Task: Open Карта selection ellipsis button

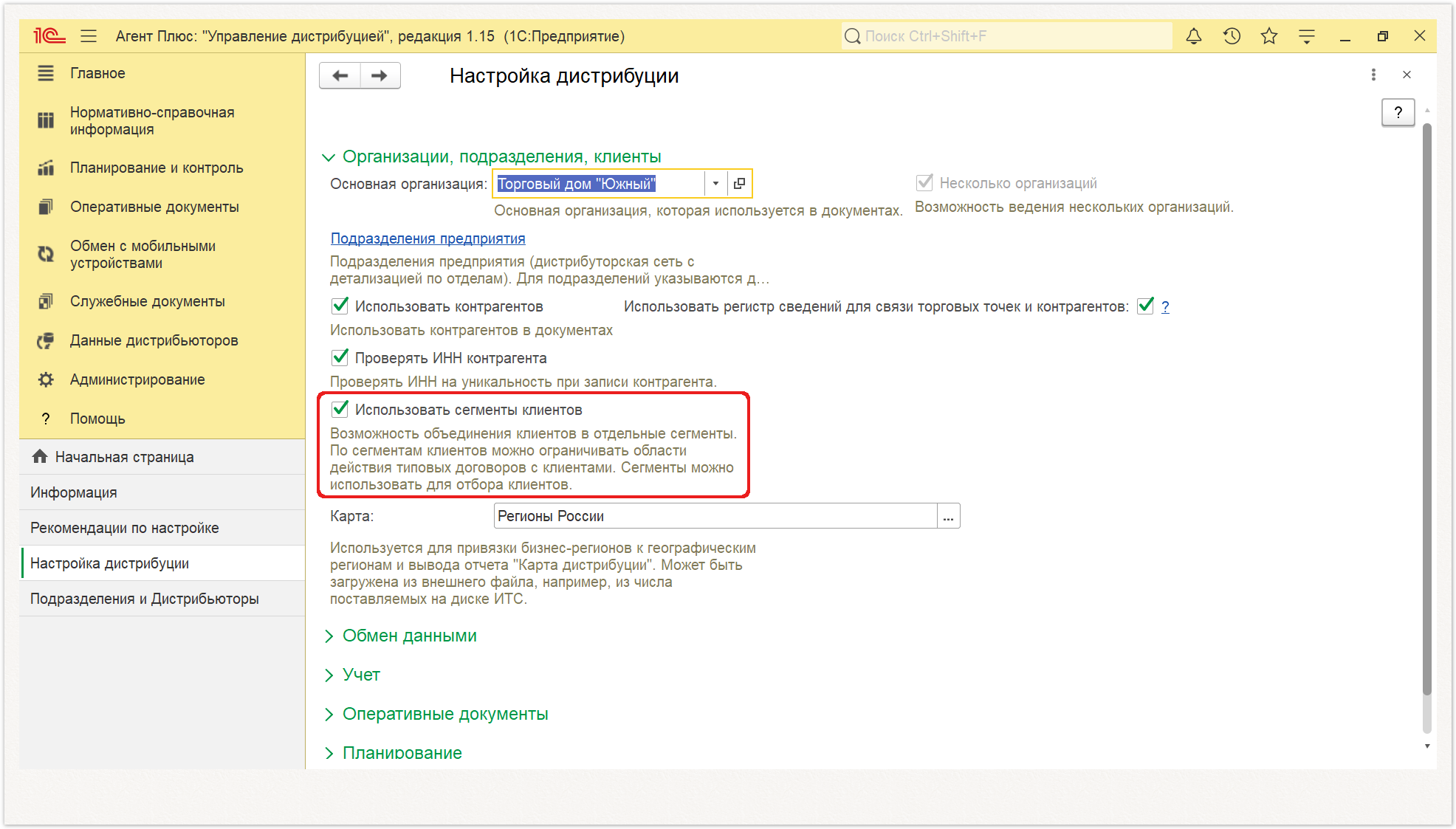Action: pyautogui.click(x=948, y=516)
